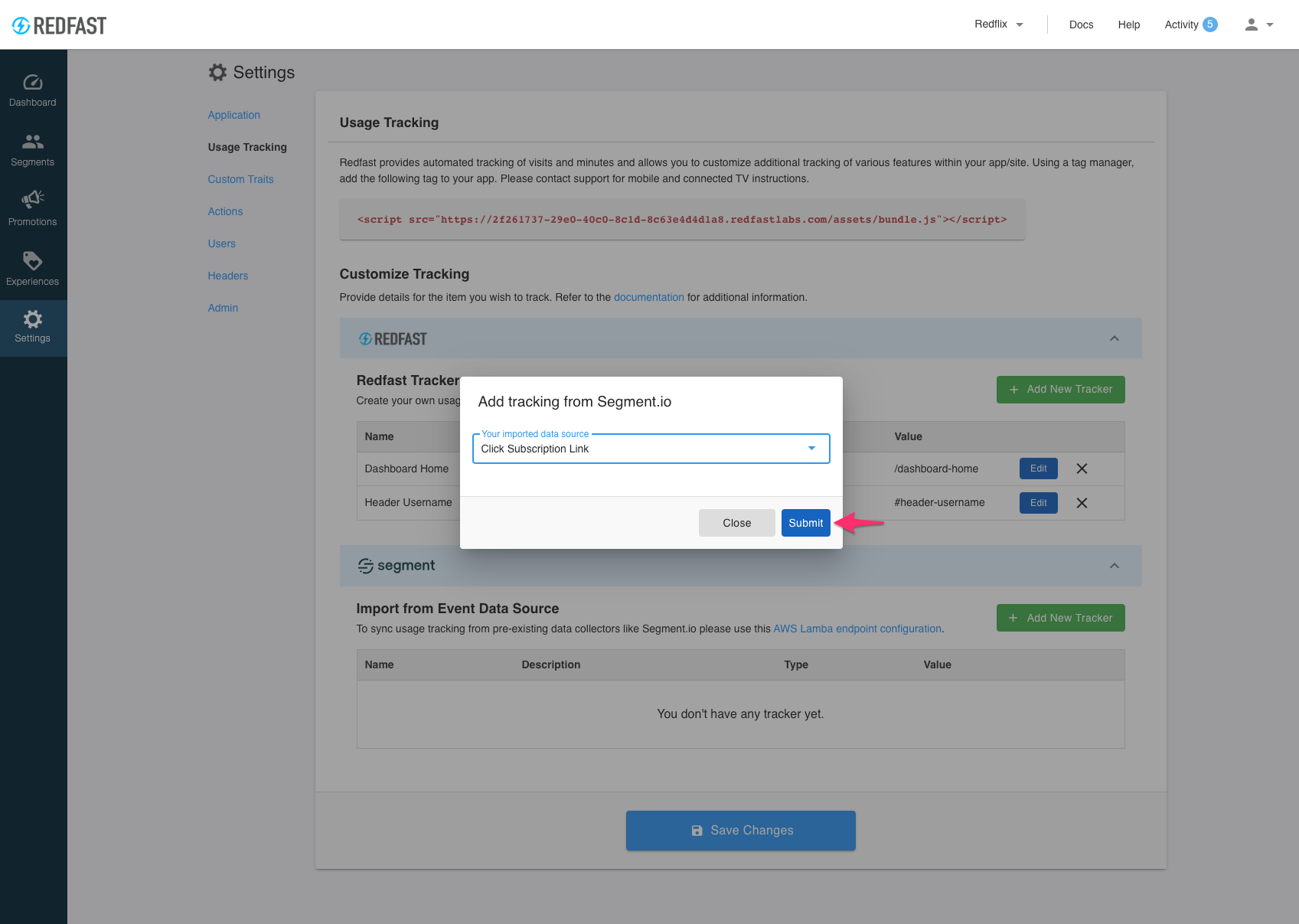Submit the Segment.io tracking dialog
1299x924 pixels.
806,523
